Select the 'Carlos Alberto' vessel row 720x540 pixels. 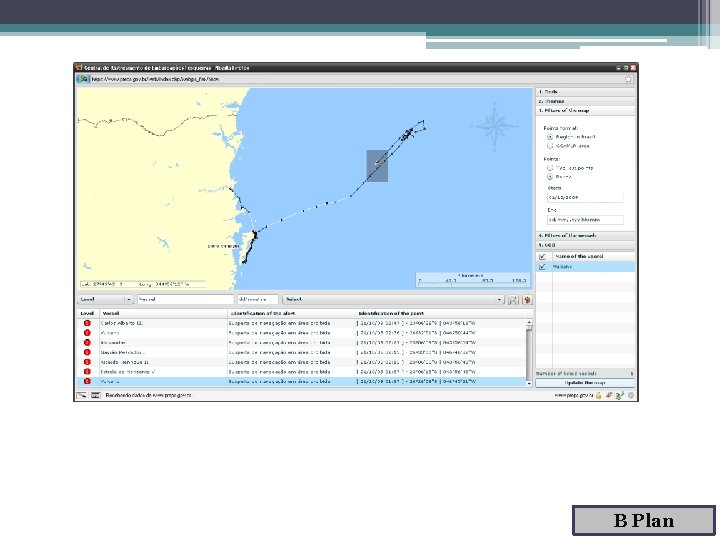[301, 323]
